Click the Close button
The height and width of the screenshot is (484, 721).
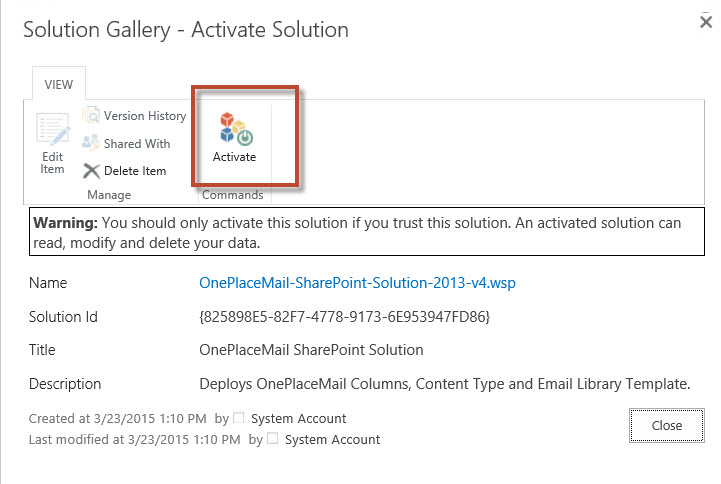[666, 426]
